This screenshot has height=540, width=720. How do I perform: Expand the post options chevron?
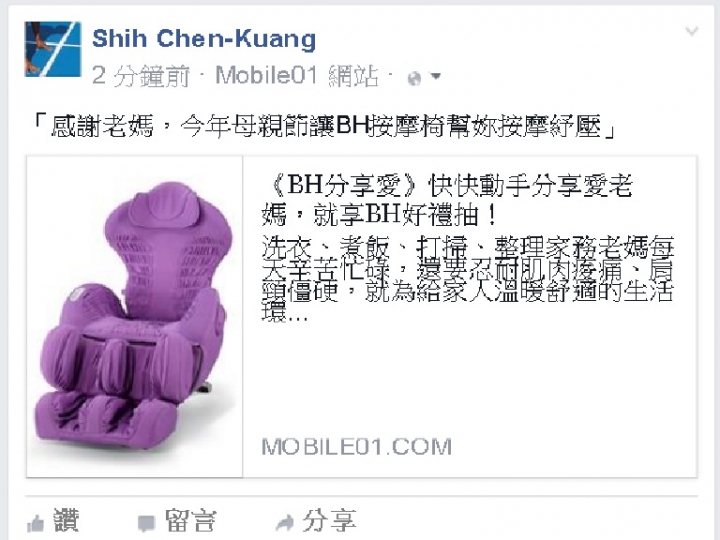click(x=692, y=32)
